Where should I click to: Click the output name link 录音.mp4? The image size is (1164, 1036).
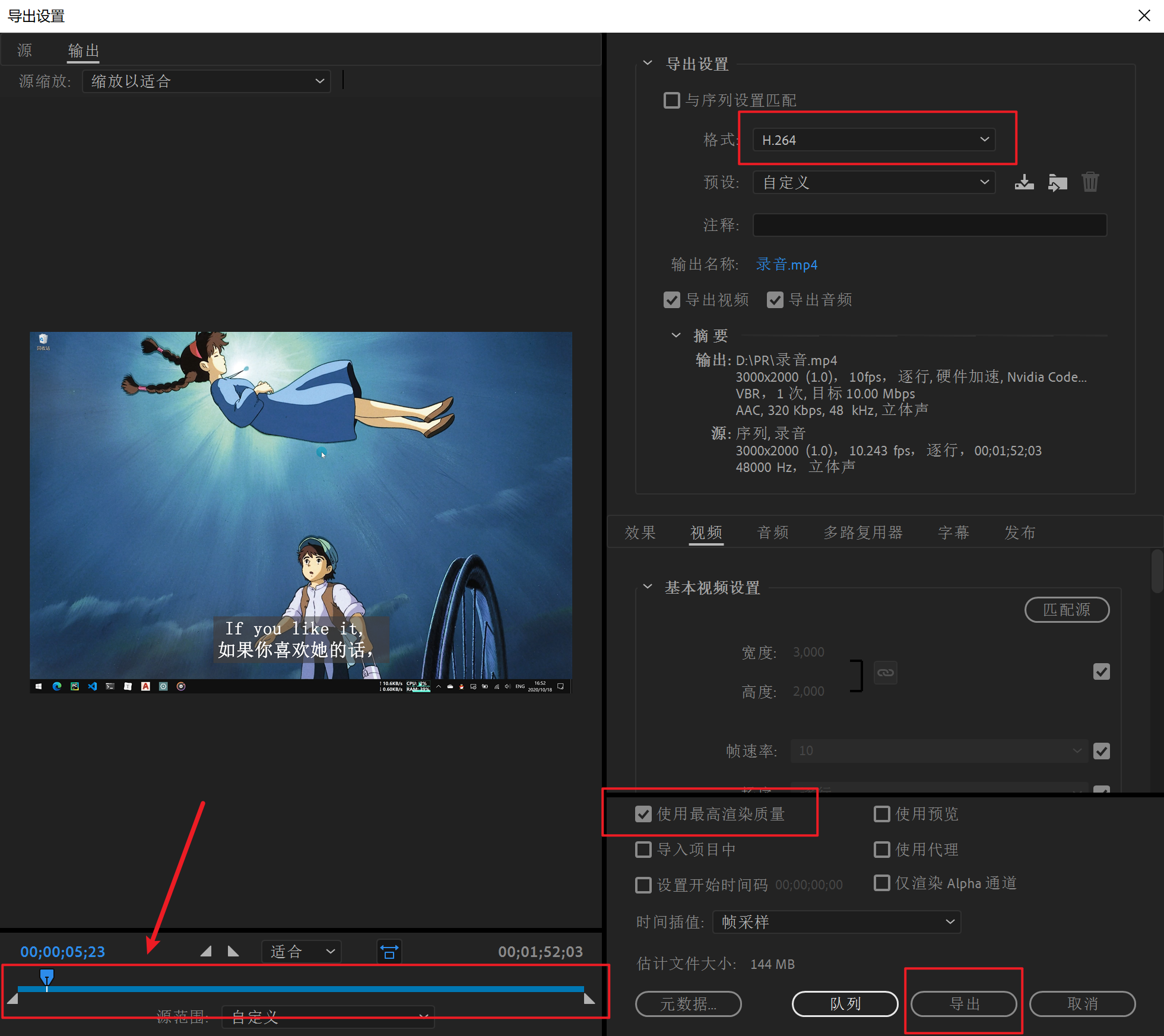pos(786,265)
